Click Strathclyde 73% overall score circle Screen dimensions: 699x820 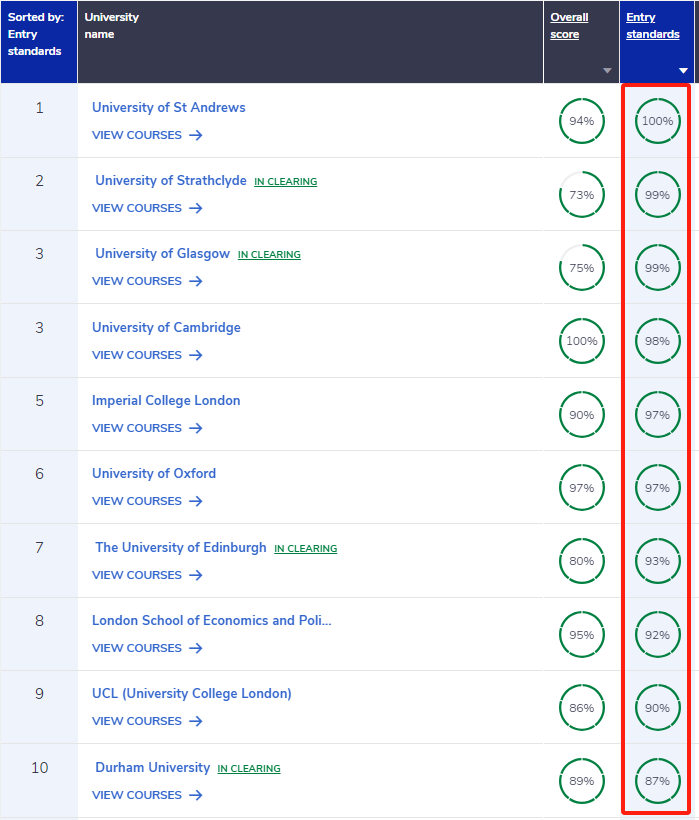pos(582,195)
